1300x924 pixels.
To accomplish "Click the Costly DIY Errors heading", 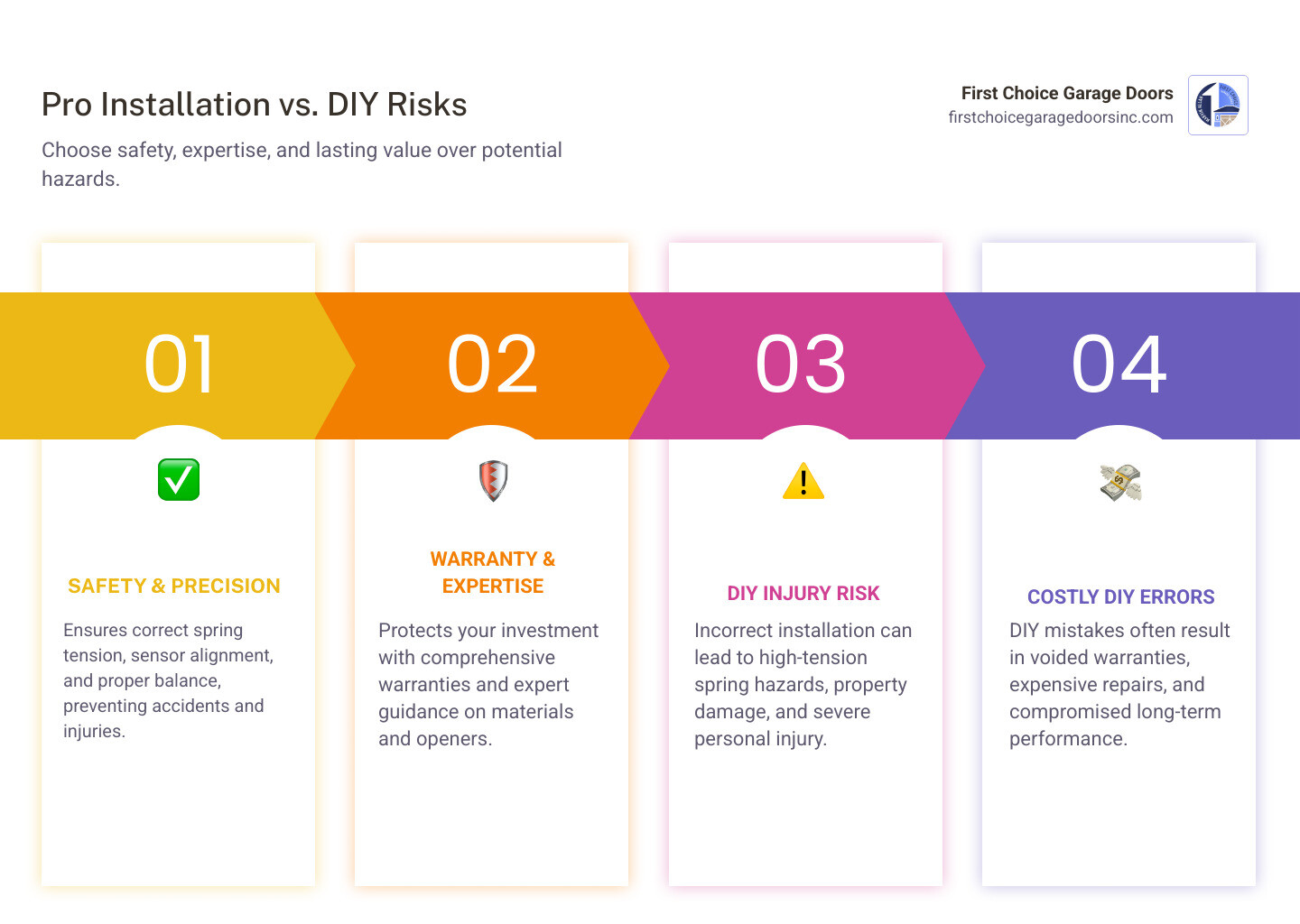I will (1120, 597).
